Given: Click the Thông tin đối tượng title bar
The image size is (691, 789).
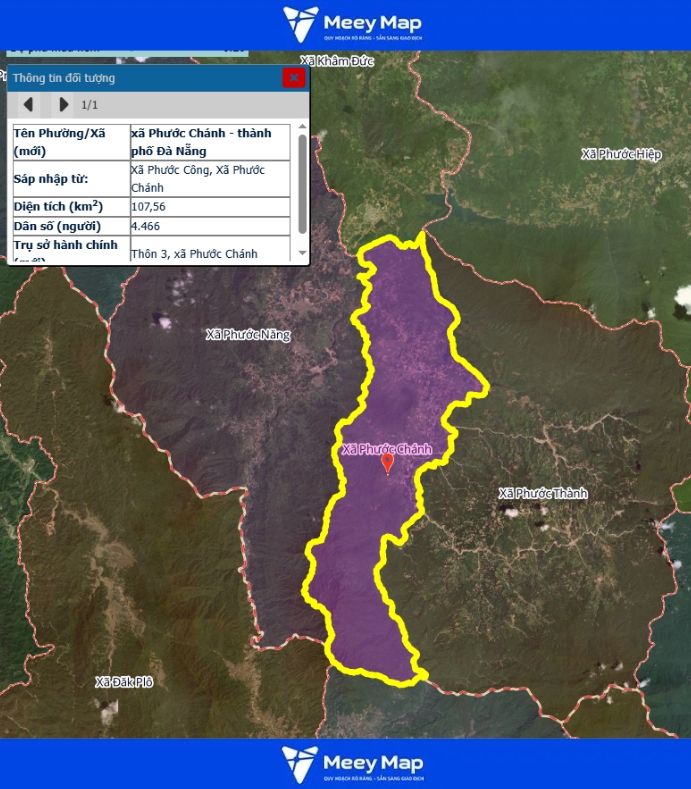Looking at the screenshot, I should pos(140,78).
